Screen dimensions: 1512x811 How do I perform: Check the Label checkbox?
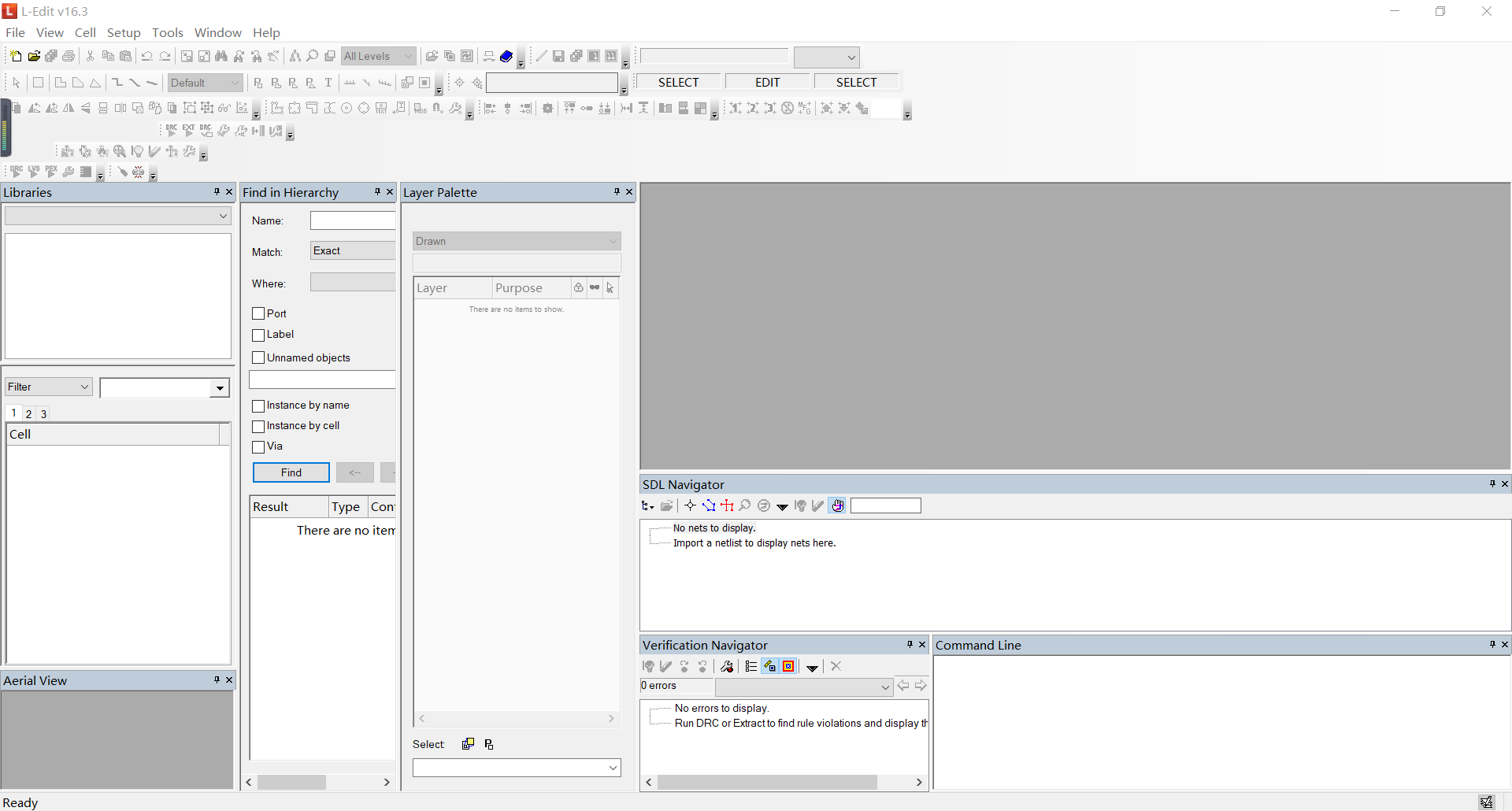tap(258, 335)
